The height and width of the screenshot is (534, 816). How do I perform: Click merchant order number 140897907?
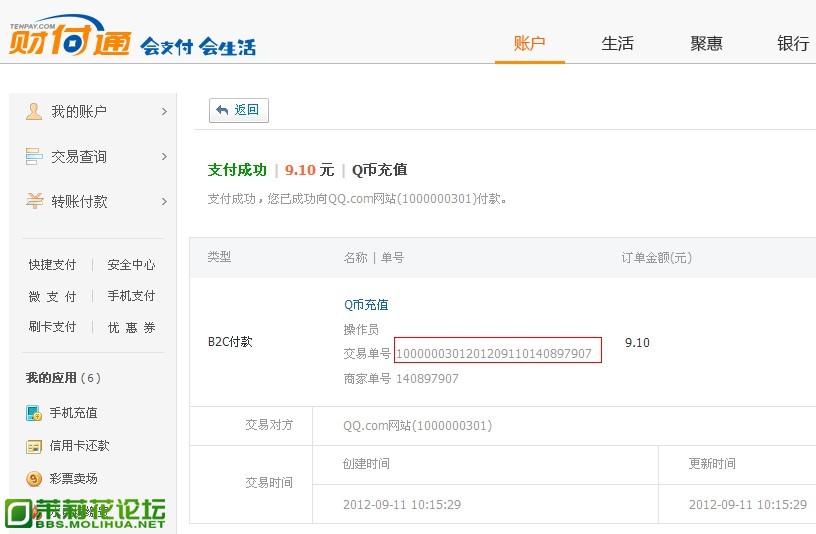coord(427,378)
